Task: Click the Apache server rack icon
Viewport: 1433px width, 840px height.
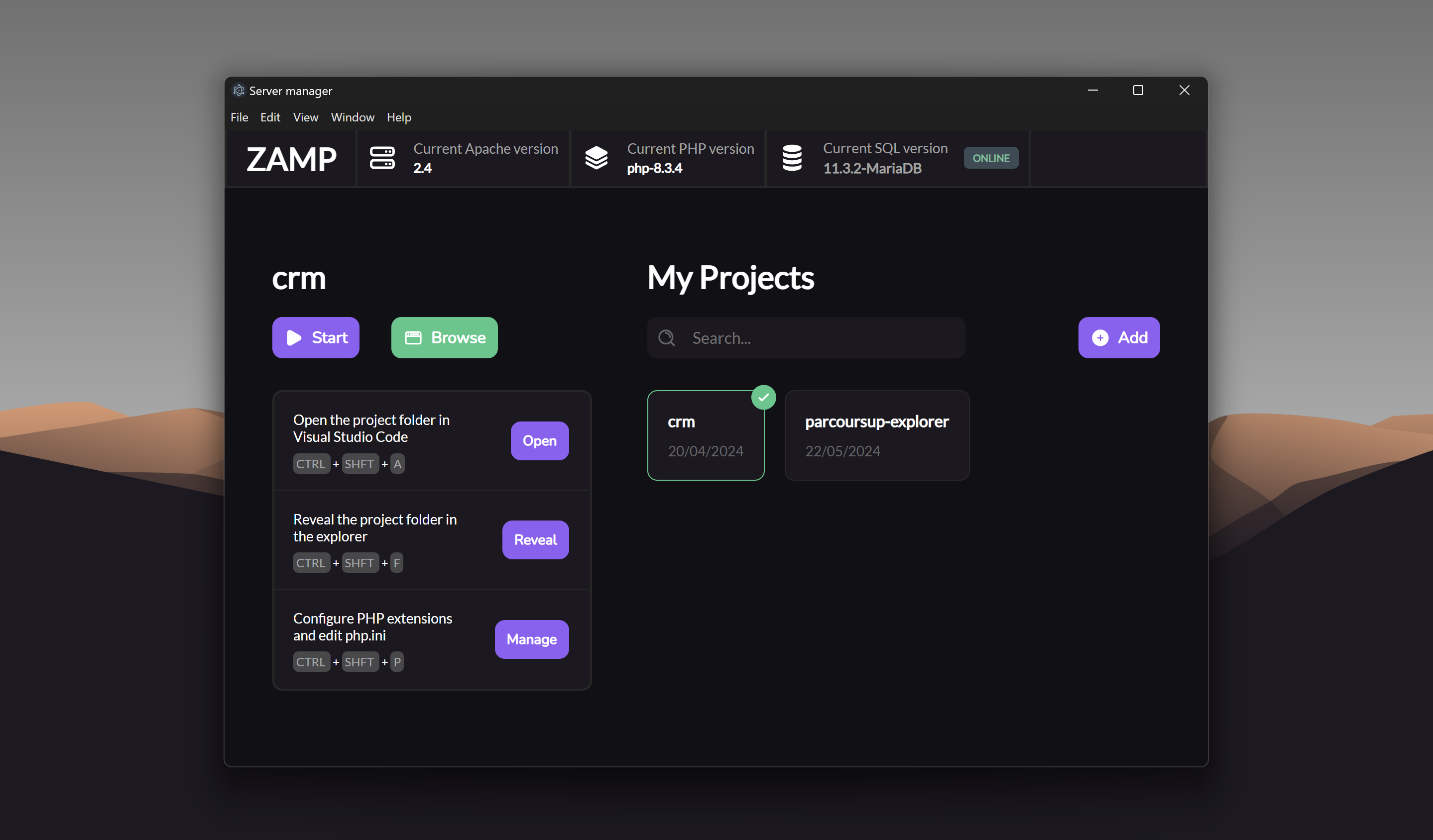Action: tap(383, 158)
